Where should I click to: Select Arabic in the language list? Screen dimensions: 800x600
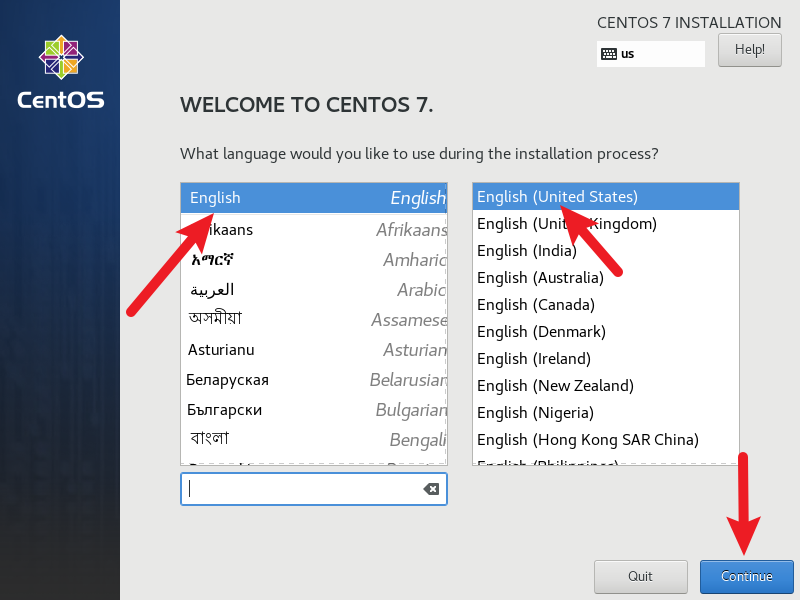314,290
